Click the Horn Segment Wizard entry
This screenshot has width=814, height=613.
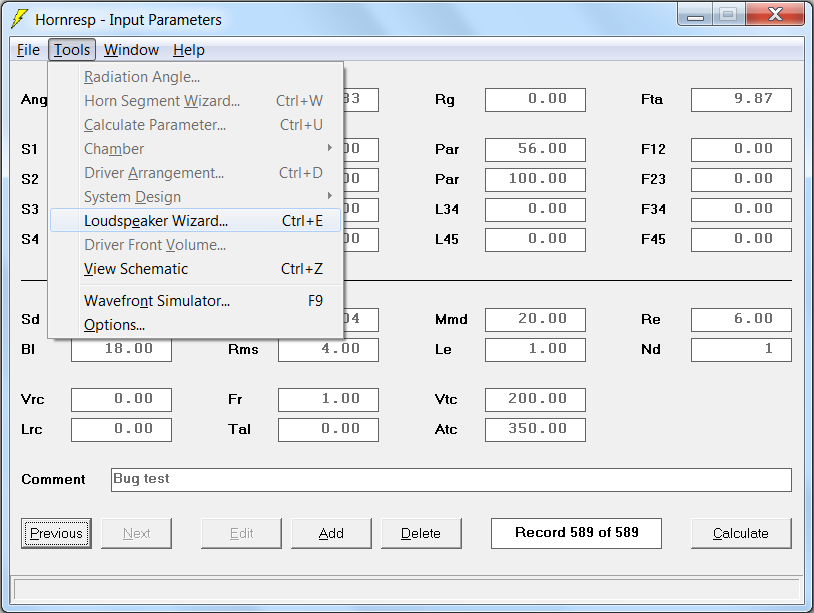pyautogui.click(x=195, y=101)
